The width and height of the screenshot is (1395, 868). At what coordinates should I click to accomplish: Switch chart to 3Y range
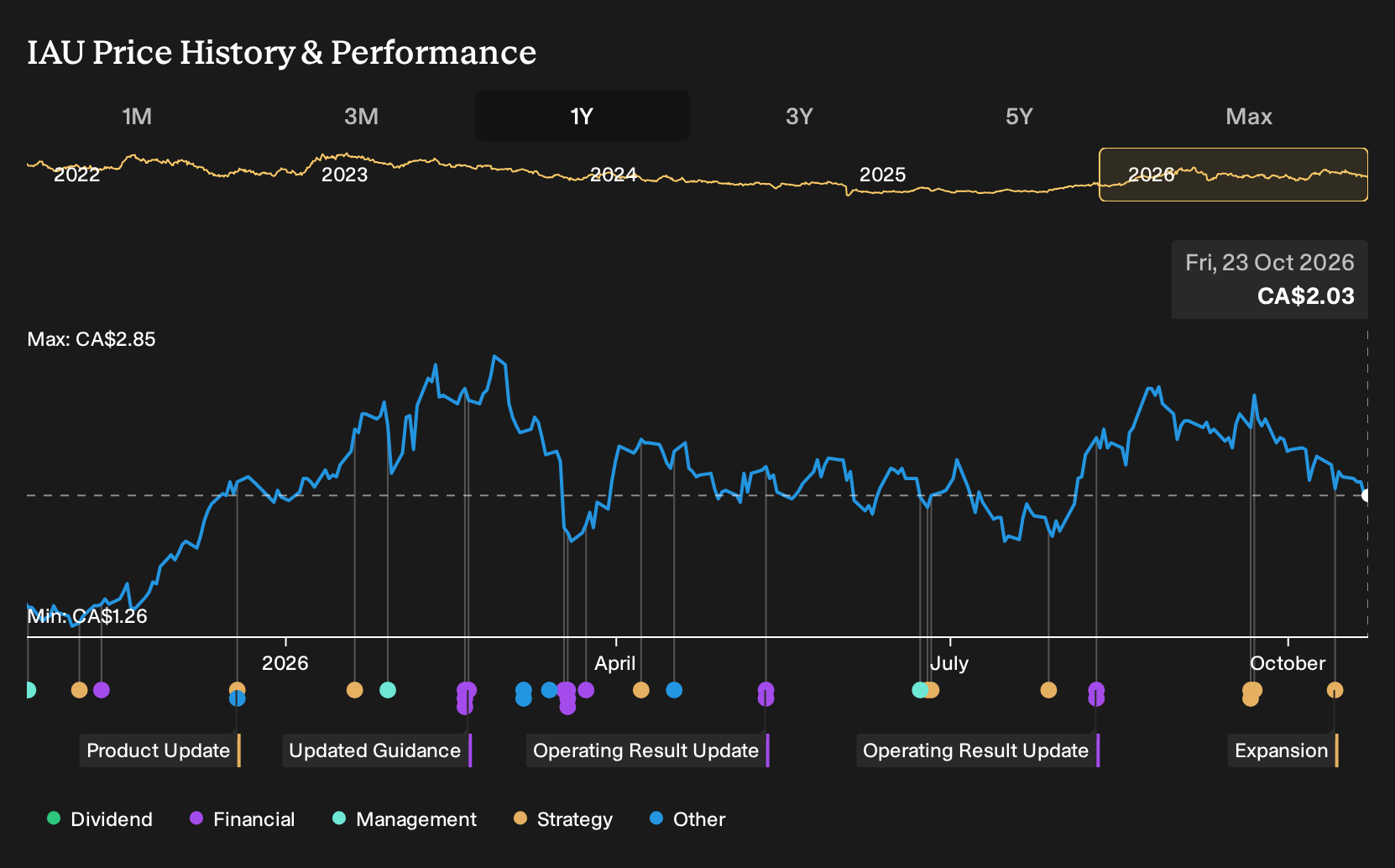pos(799,116)
